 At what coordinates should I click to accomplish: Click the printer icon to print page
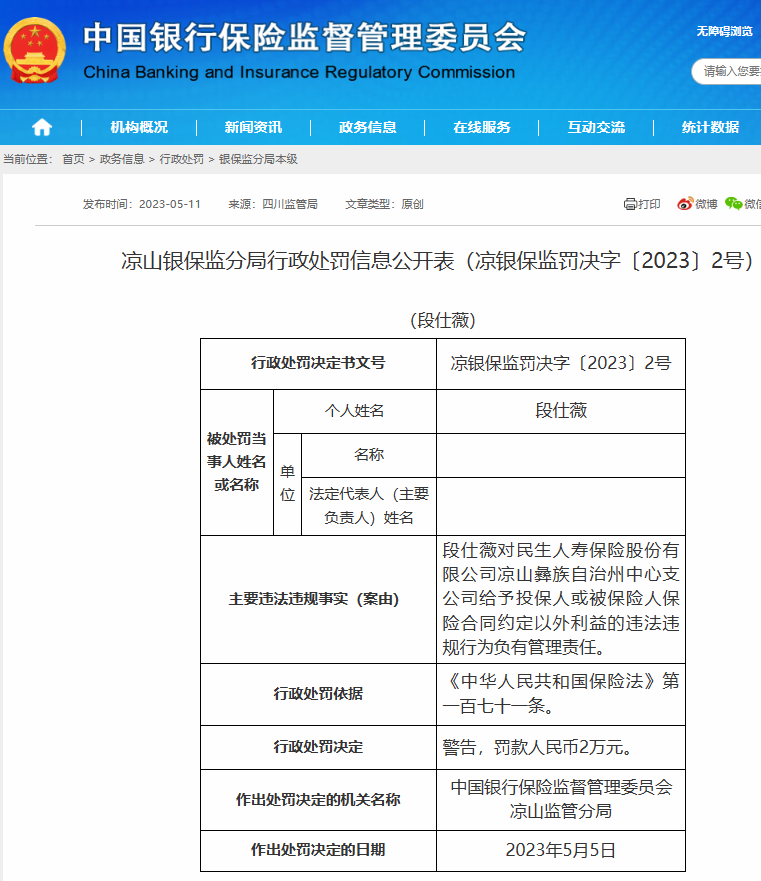(x=630, y=204)
